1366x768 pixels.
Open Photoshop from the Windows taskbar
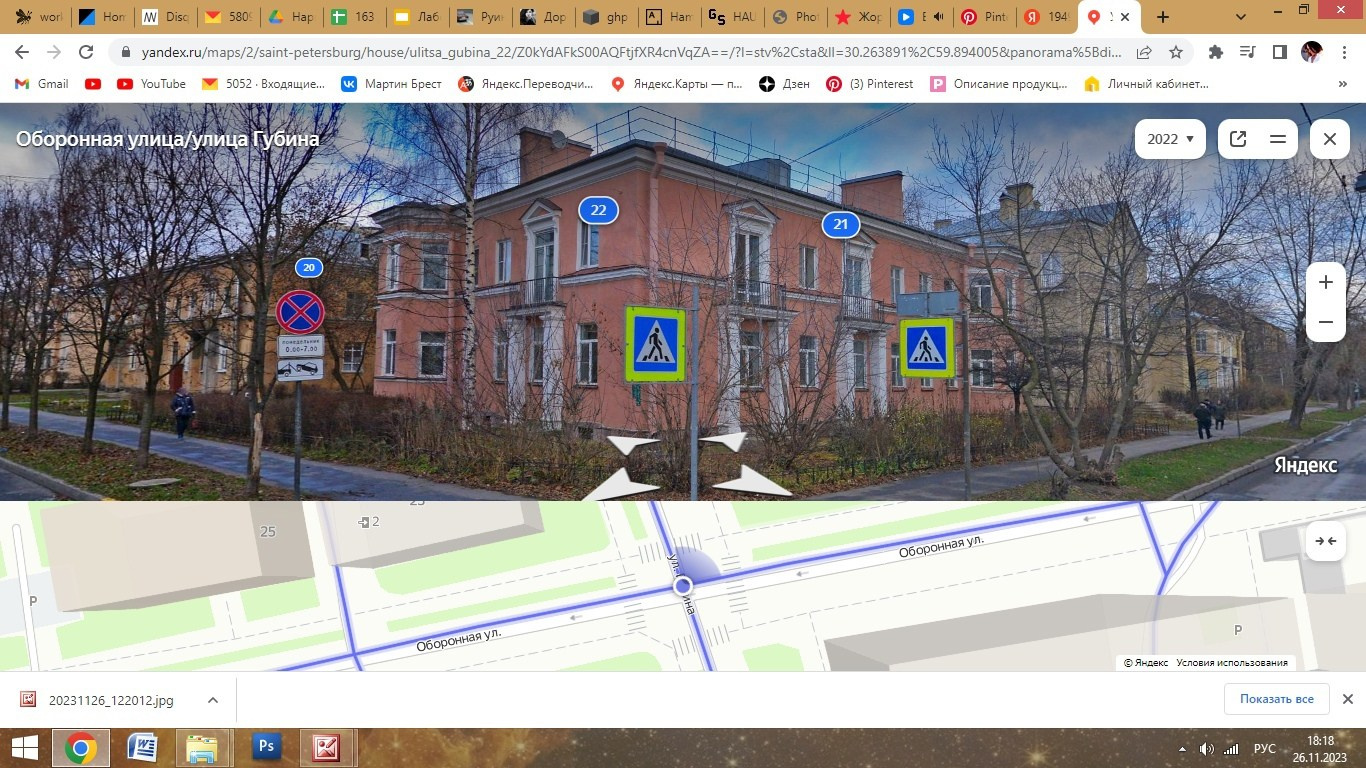pos(266,747)
